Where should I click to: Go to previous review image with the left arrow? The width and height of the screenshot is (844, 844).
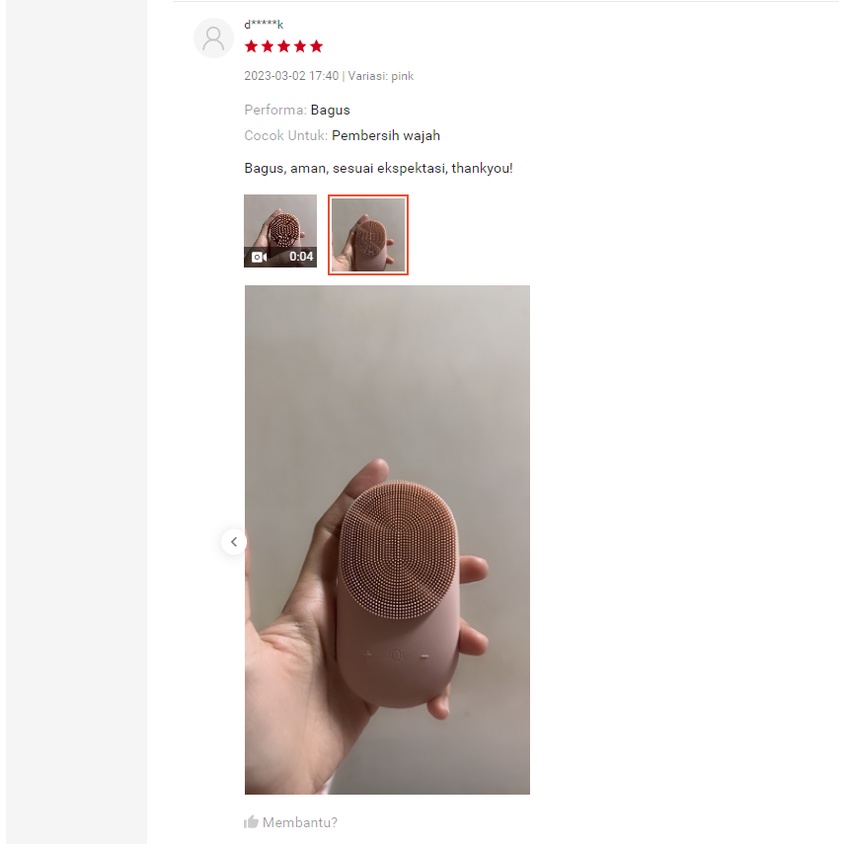coord(234,541)
